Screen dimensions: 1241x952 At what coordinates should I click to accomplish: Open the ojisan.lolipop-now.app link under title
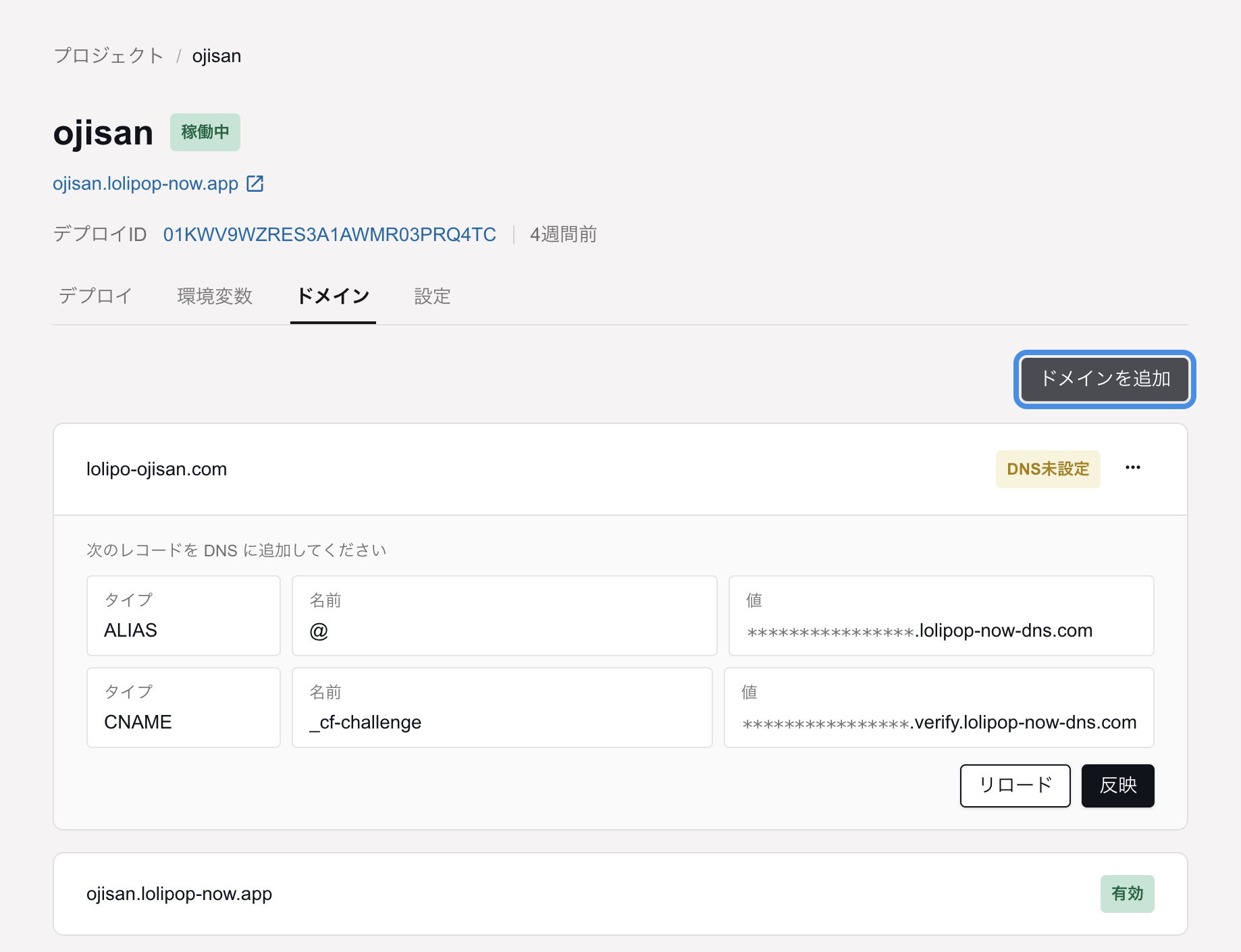click(146, 184)
